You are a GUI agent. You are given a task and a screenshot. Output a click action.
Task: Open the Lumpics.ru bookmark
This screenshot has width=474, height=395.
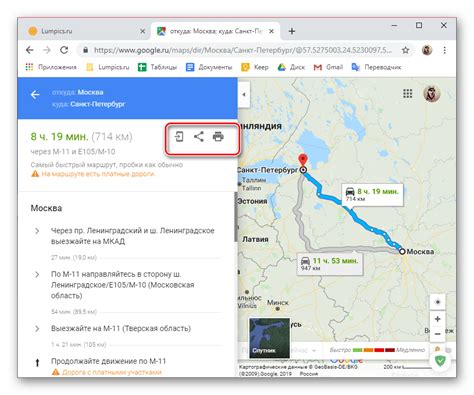point(108,67)
